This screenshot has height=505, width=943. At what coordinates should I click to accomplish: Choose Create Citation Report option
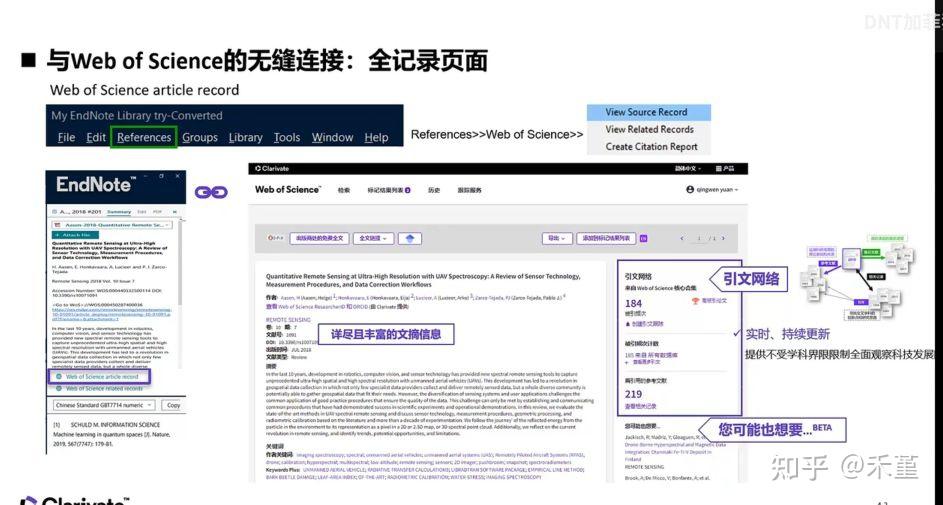point(649,147)
